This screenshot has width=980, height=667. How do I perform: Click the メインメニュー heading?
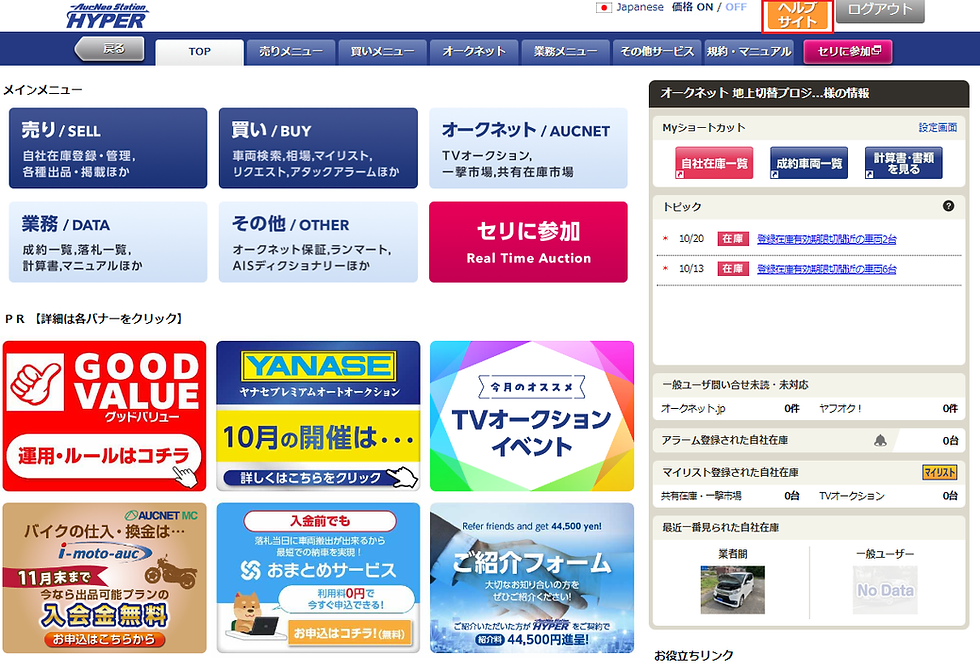[43, 90]
